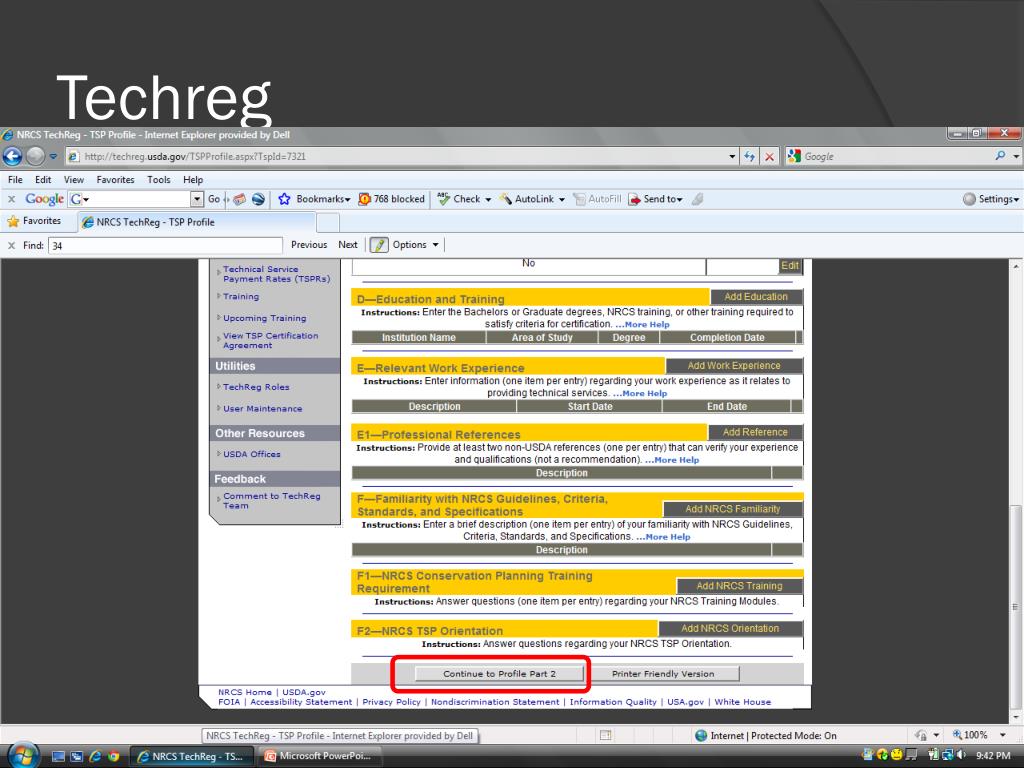The width and height of the screenshot is (1024, 768).
Task: Click Printer Friendly Version button
Action: [663, 673]
